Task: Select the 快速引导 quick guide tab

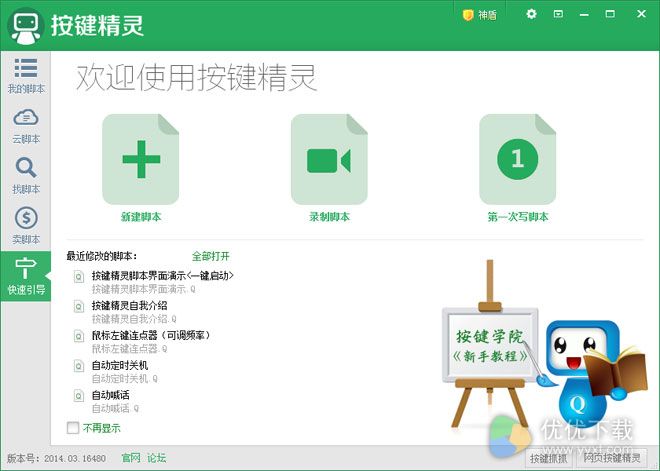Action: click(x=26, y=276)
